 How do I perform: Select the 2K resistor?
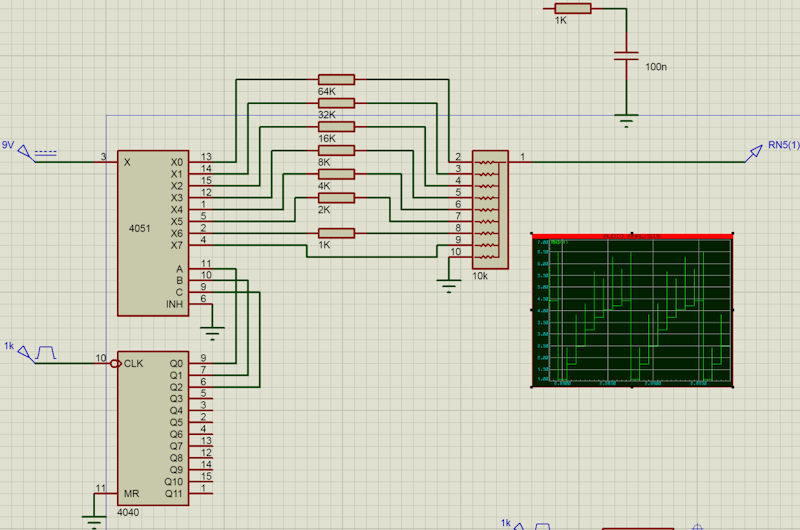coord(336,198)
